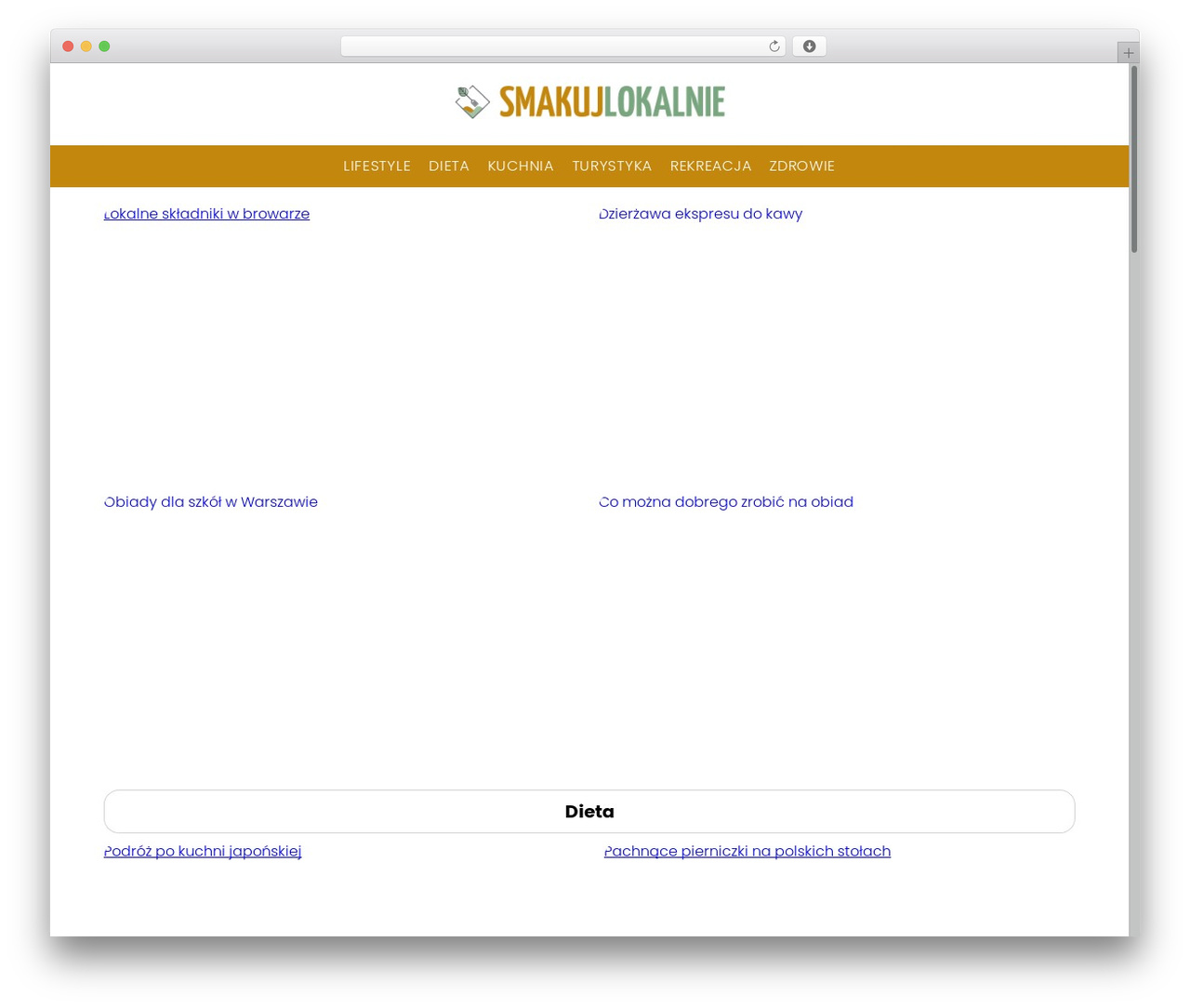
Task: Close the window with red button
Action: [68, 46]
